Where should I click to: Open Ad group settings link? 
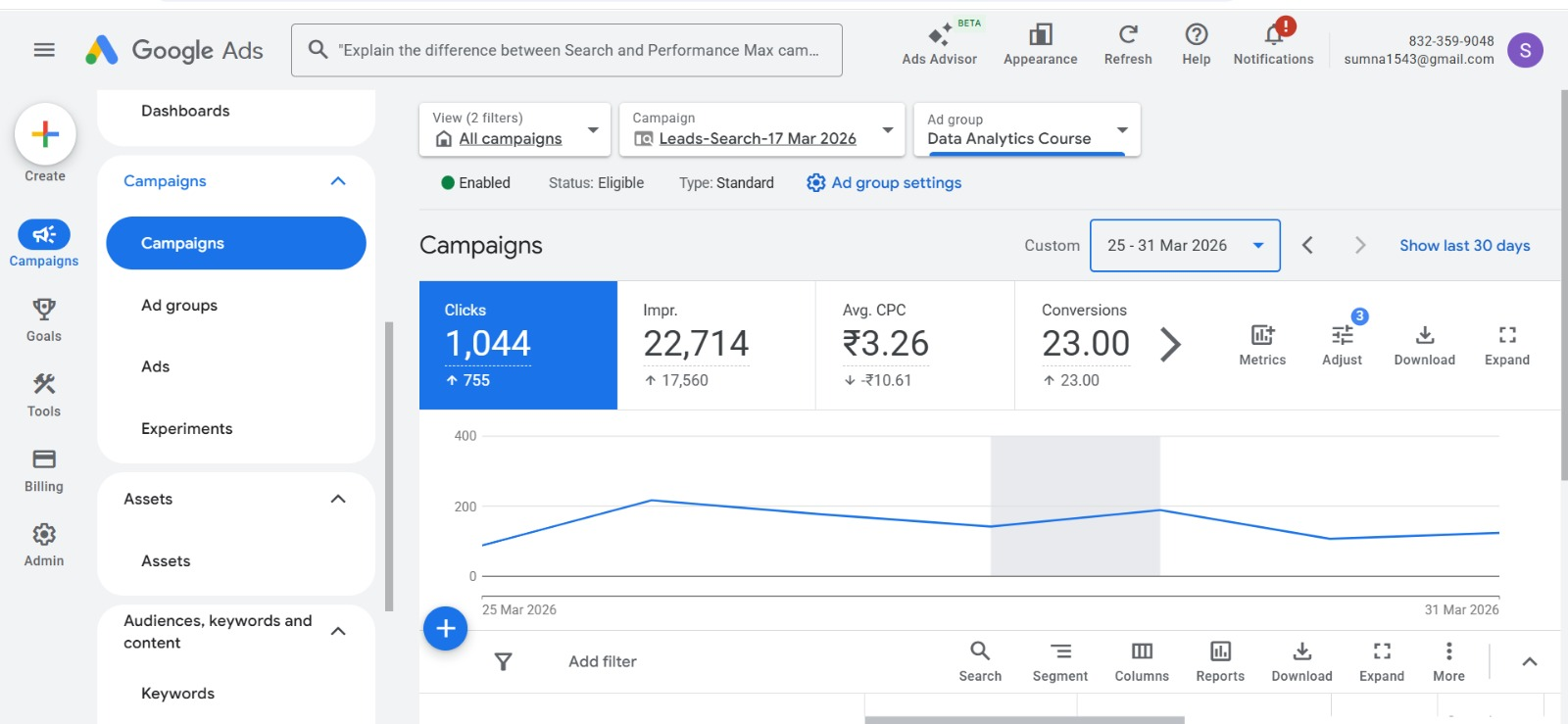(x=884, y=183)
